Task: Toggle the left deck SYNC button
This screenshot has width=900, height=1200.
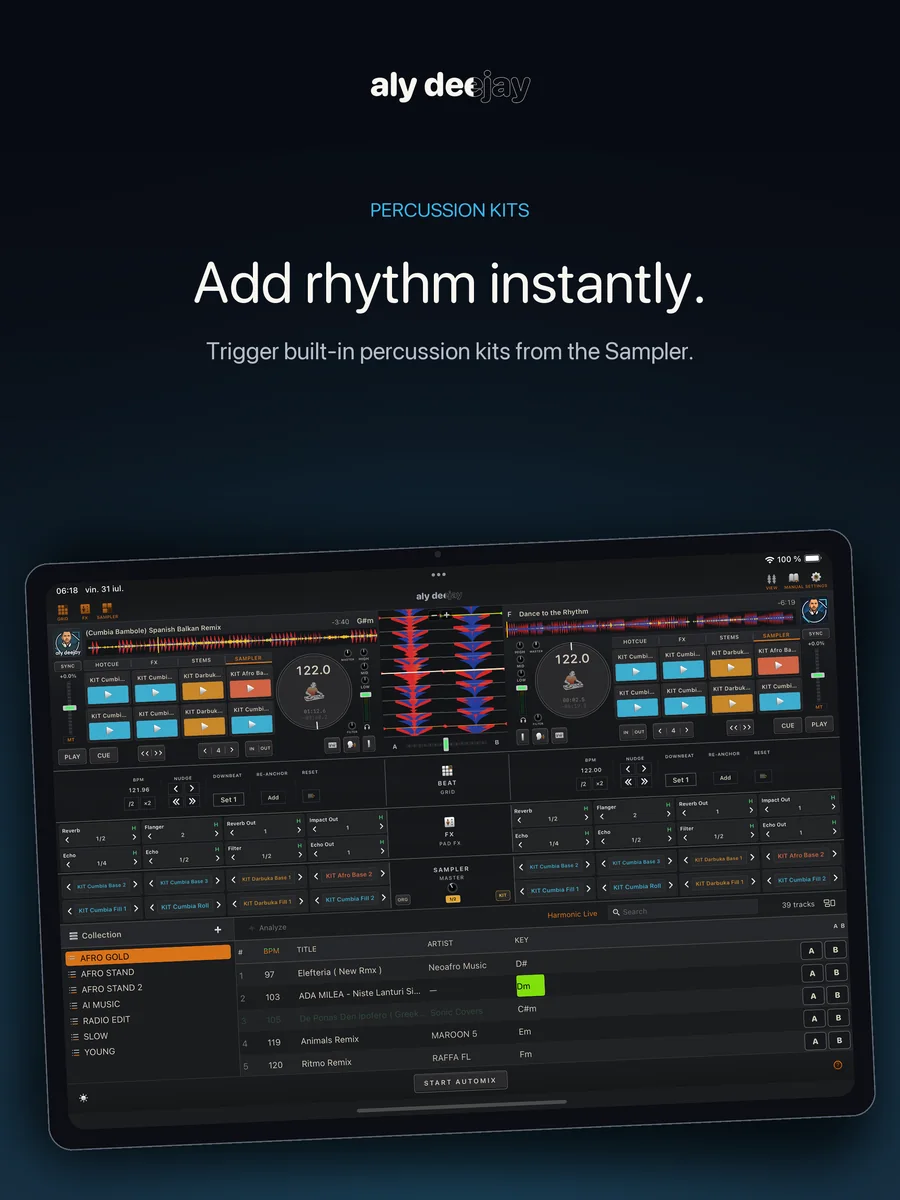Action: coord(68,665)
